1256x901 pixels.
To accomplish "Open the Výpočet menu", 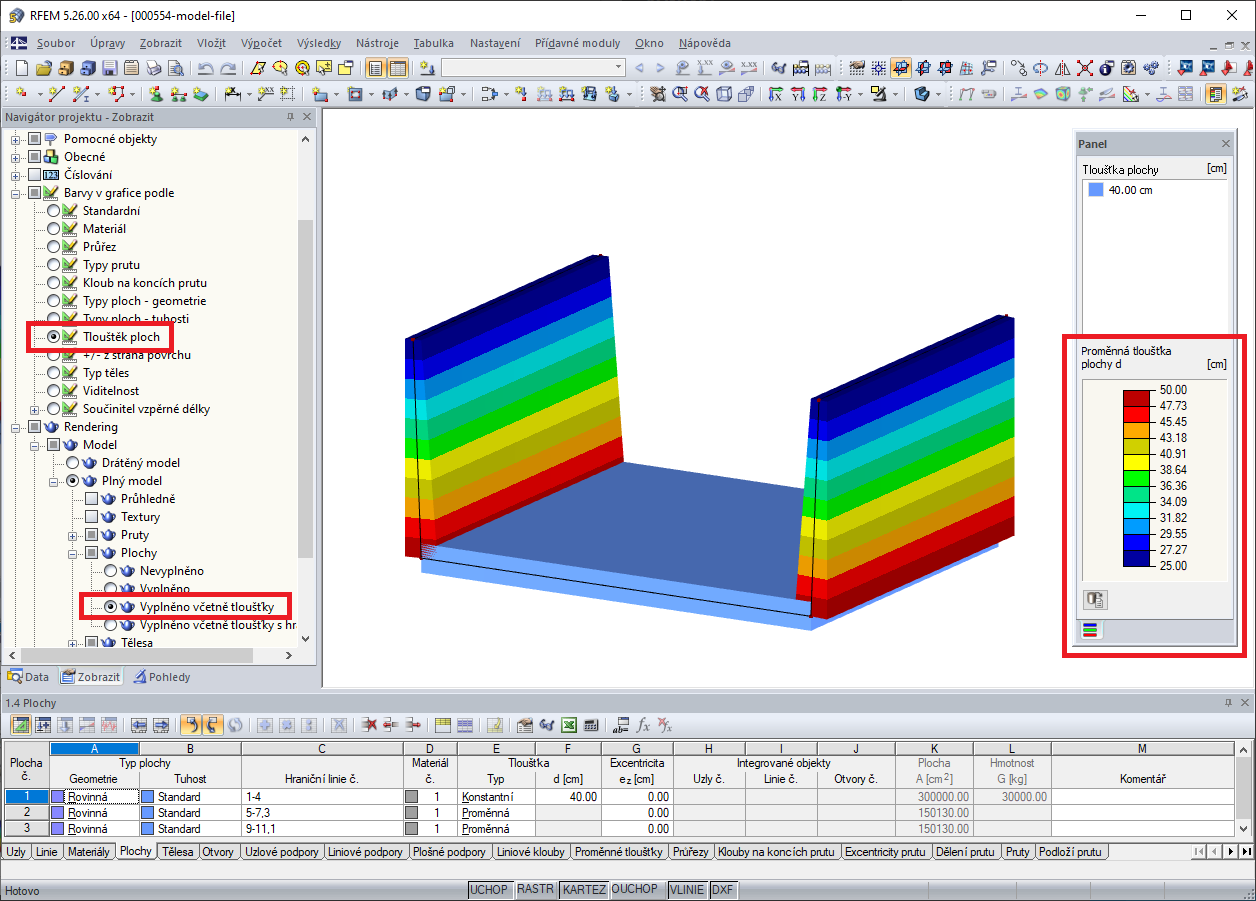I will pyautogui.click(x=261, y=43).
